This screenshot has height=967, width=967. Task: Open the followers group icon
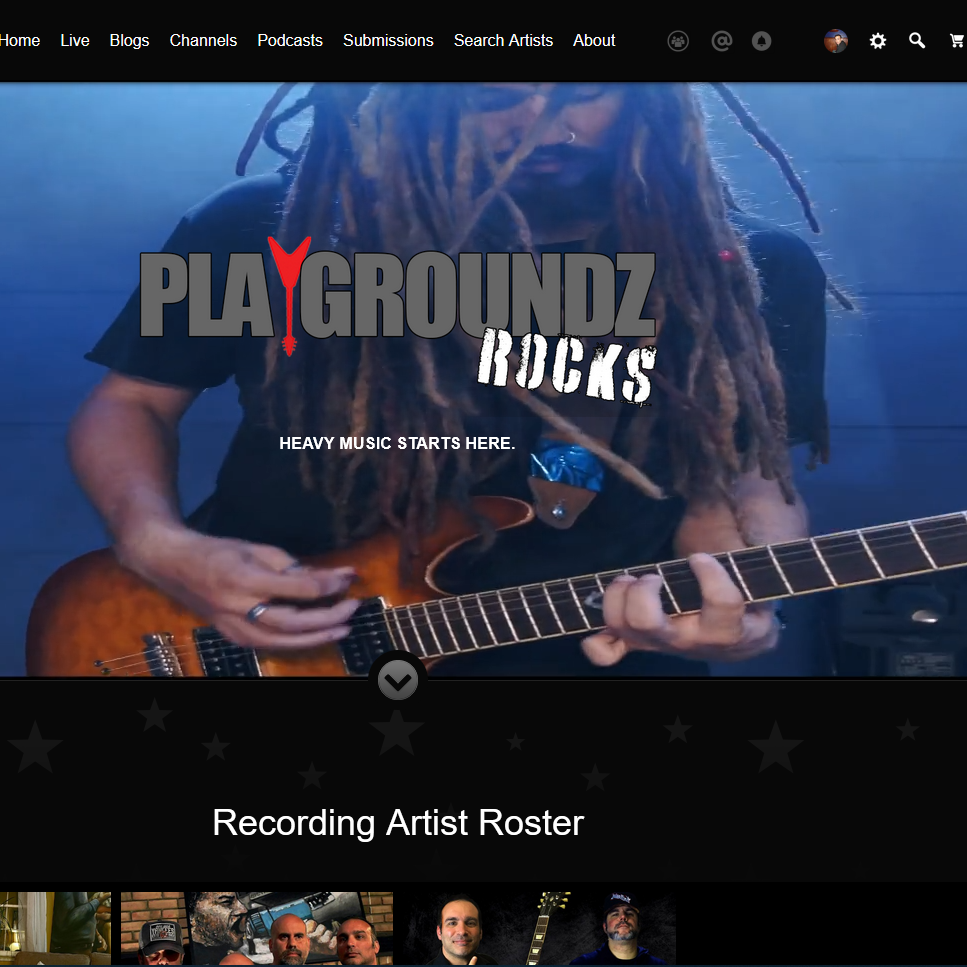pos(678,41)
